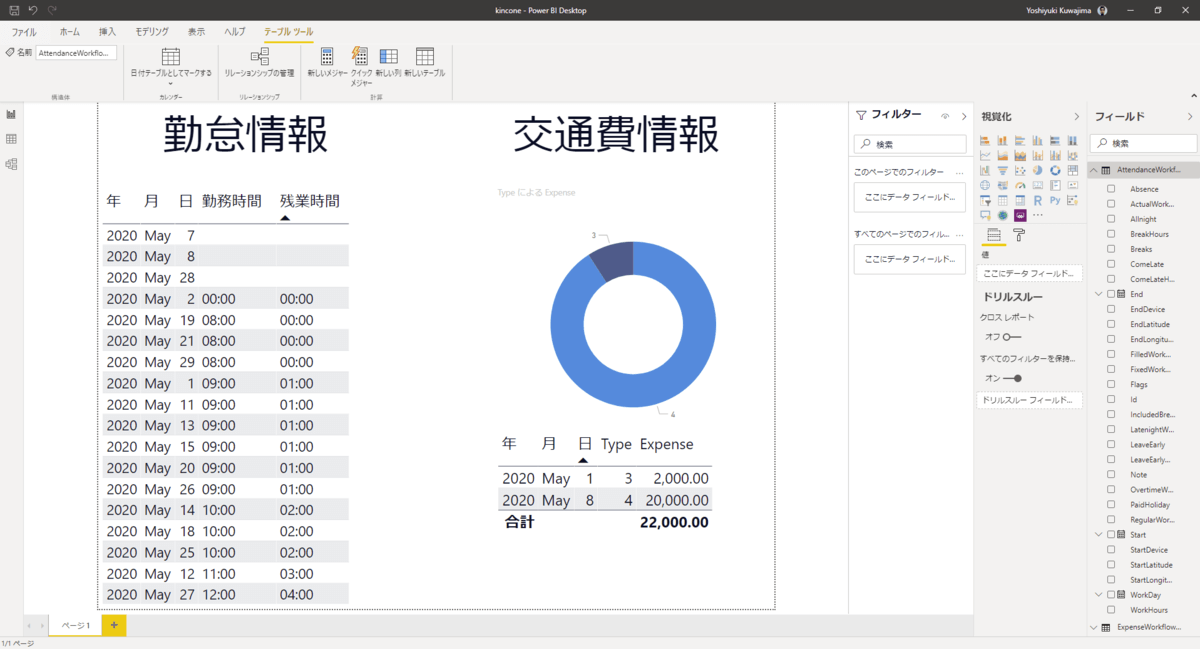
Task: Check the Flags field checkbox
Action: (x=1111, y=384)
